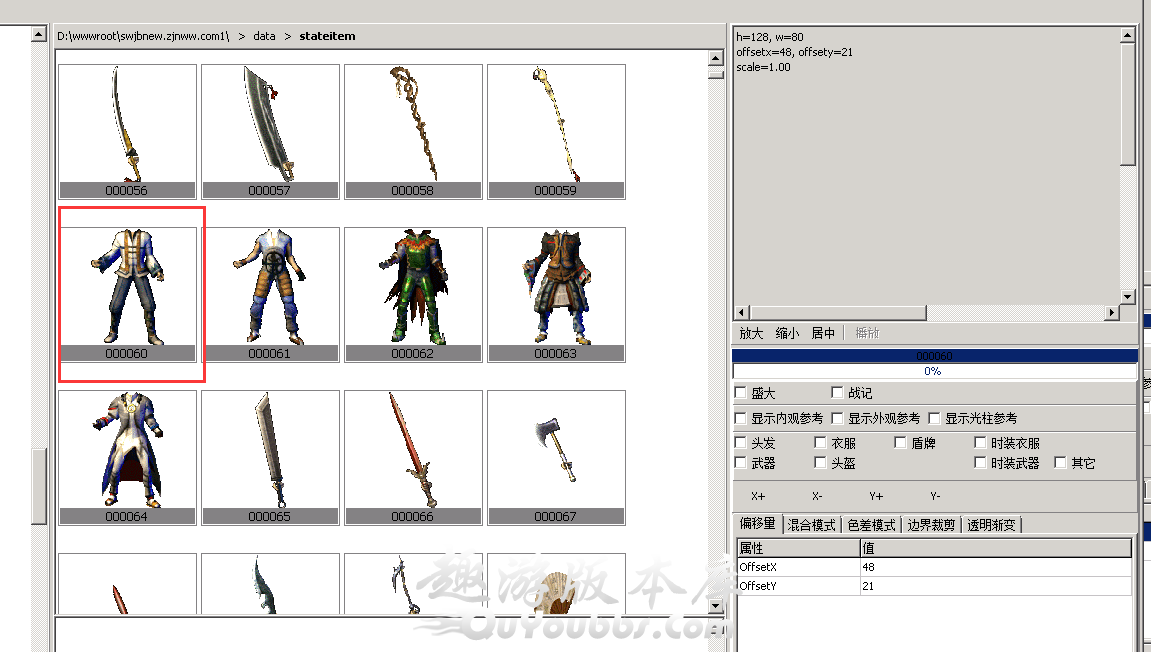Toggle 显示内观参考 checkbox
The width and height of the screenshot is (1151, 652).
click(741, 418)
